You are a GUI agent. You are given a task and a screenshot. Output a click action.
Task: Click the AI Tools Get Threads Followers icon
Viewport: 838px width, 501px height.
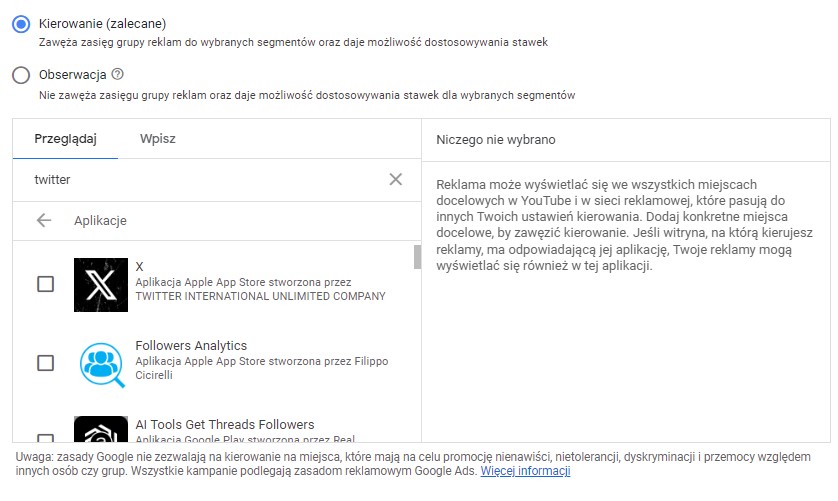[x=101, y=431]
